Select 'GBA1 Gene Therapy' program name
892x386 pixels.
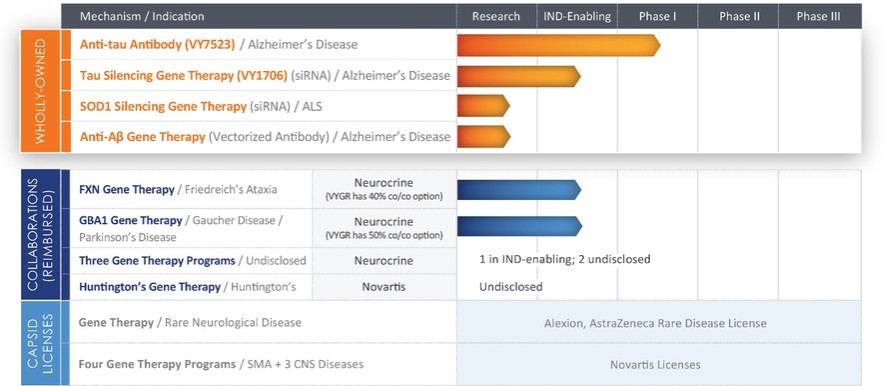point(131,220)
